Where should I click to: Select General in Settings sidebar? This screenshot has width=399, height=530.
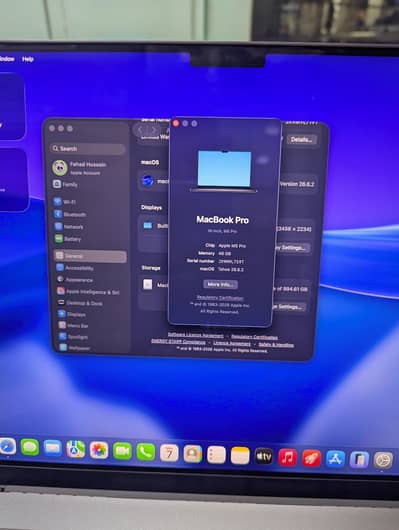click(90, 256)
